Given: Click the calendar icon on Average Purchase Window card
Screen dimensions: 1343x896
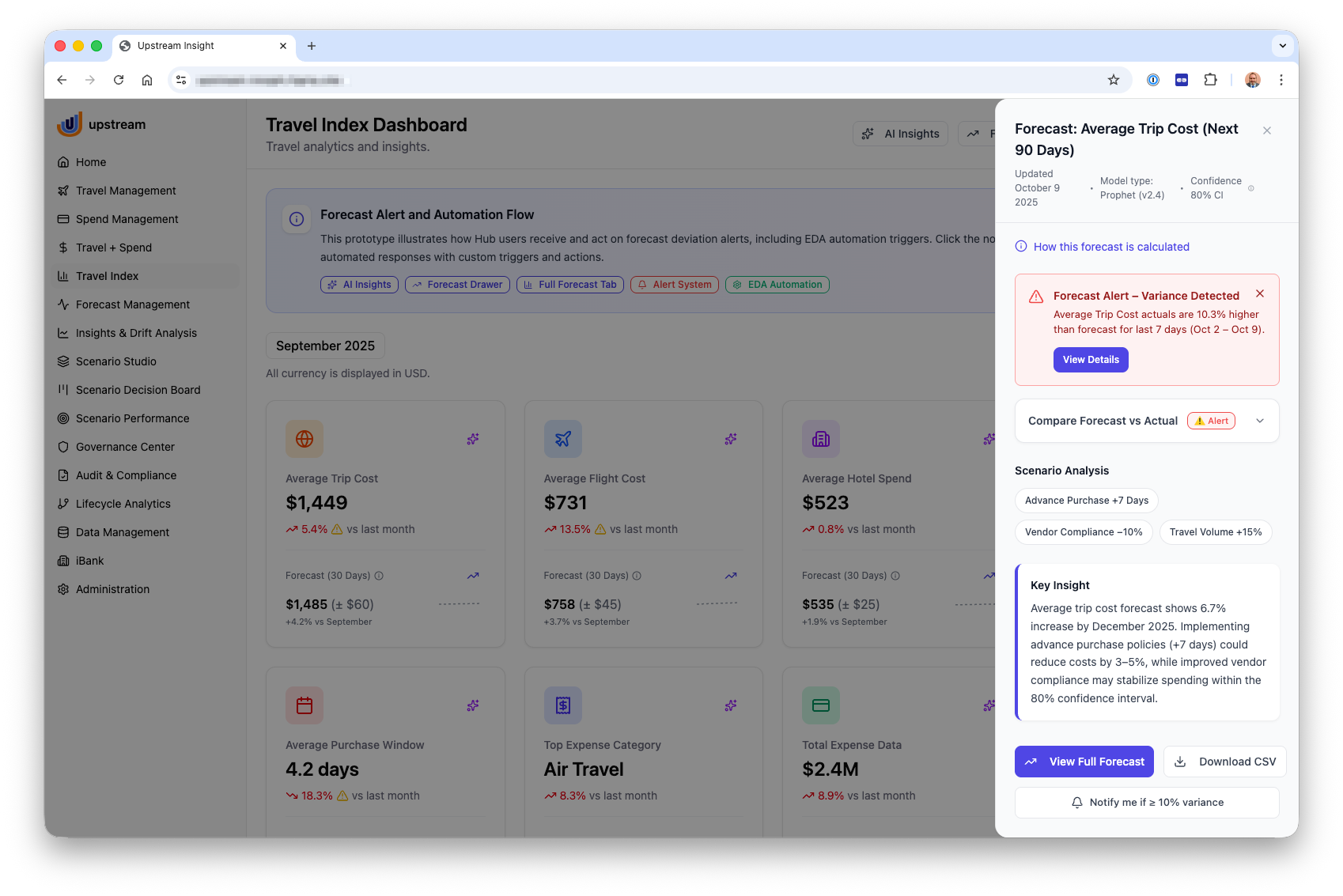Looking at the screenshot, I should click(x=305, y=705).
